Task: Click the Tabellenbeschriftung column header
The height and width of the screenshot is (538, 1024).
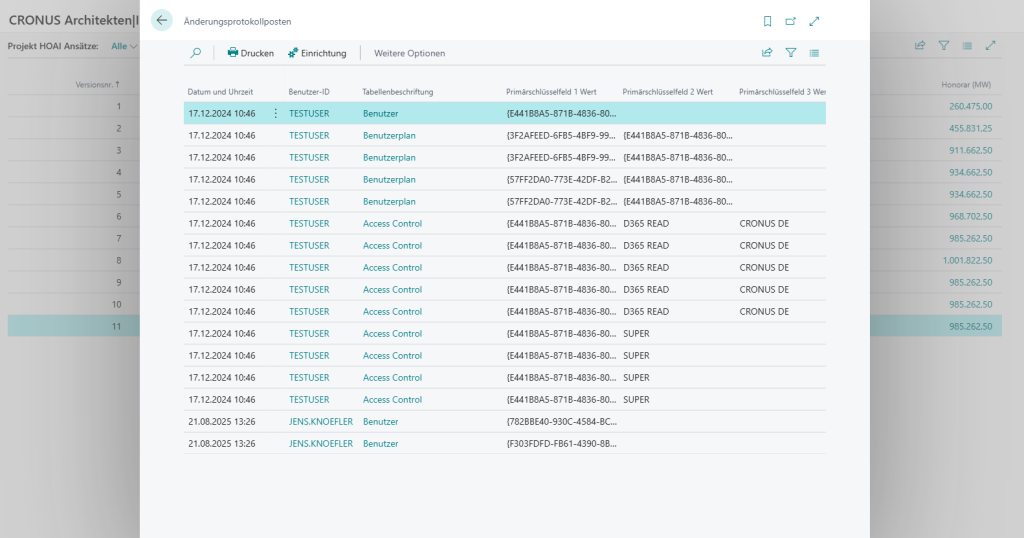Action: [398, 92]
